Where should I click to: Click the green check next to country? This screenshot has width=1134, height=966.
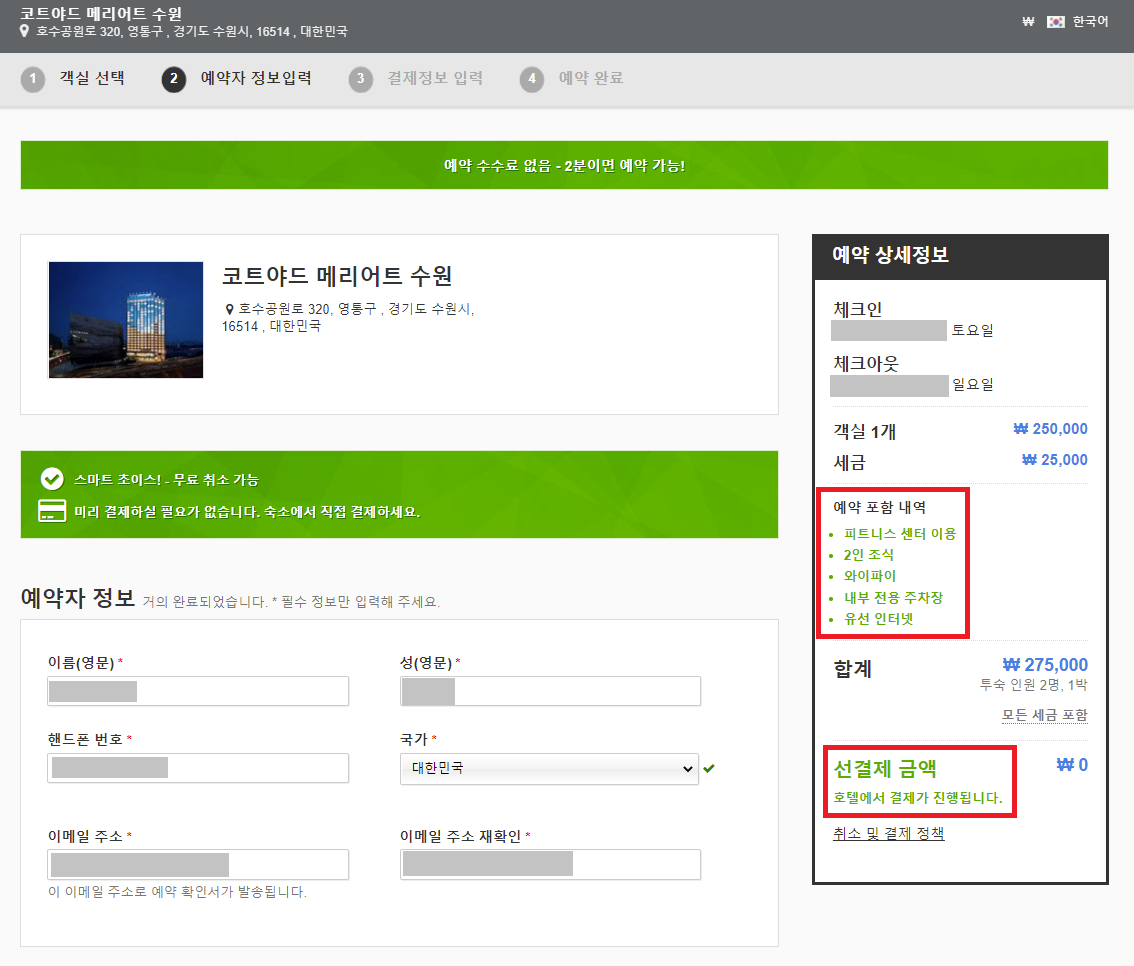(x=709, y=769)
